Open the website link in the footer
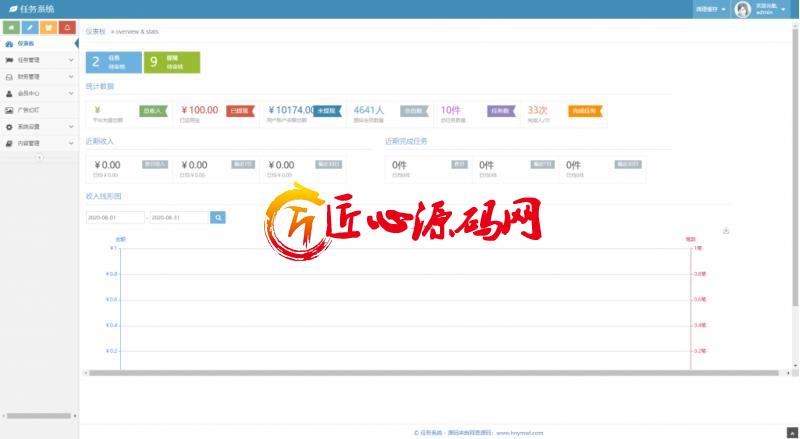Viewport: 800px width, 439px height. tap(519, 433)
